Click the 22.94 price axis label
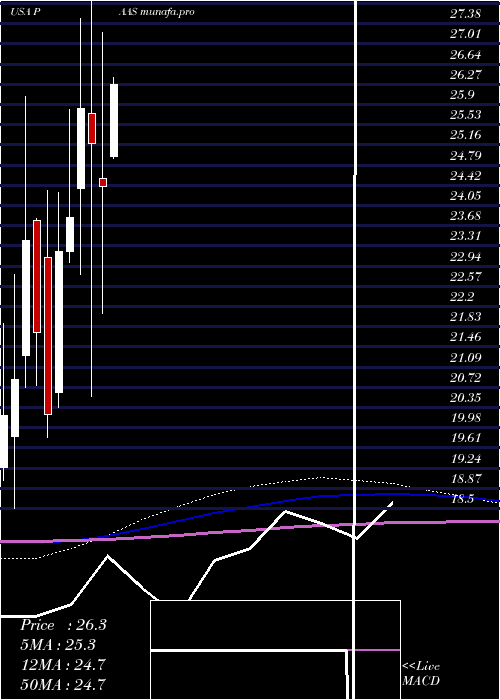500x700 pixels. click(465, 256)
